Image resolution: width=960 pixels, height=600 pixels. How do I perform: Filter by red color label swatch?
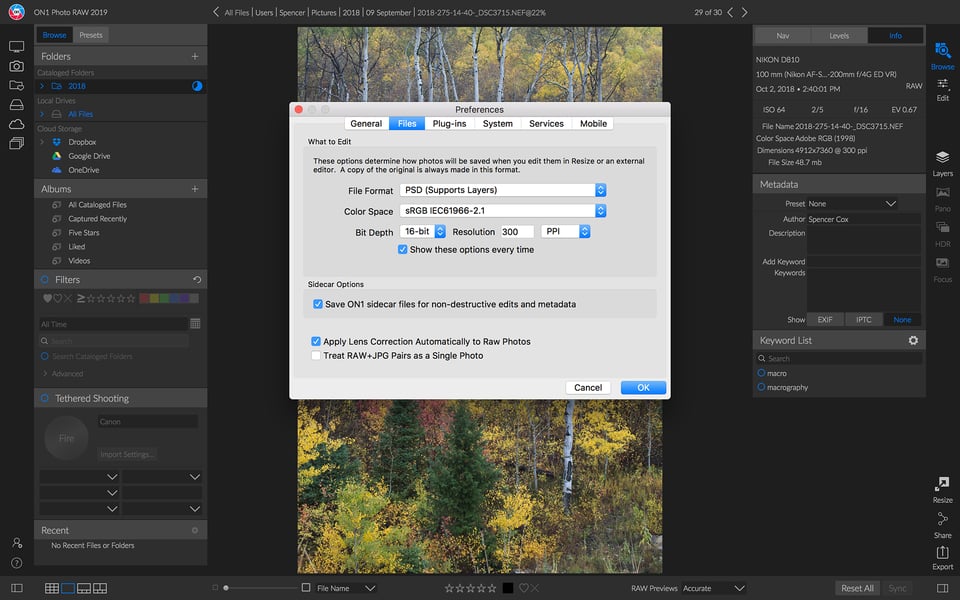144,299
